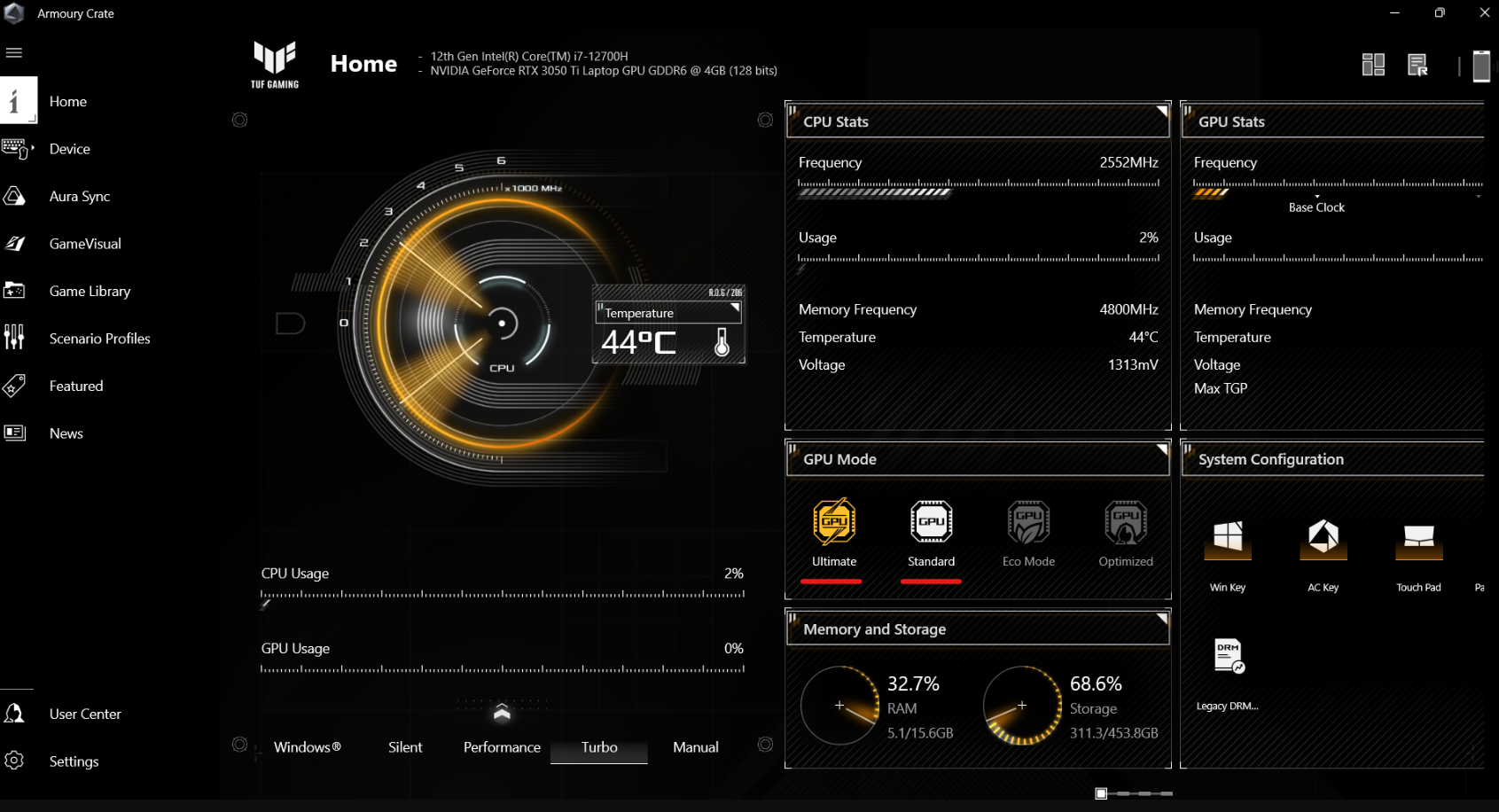Viewport: 1499px width, 812px height.
Task: Click the "1313mV" voltage value
Action: (x=1133, y=364)
